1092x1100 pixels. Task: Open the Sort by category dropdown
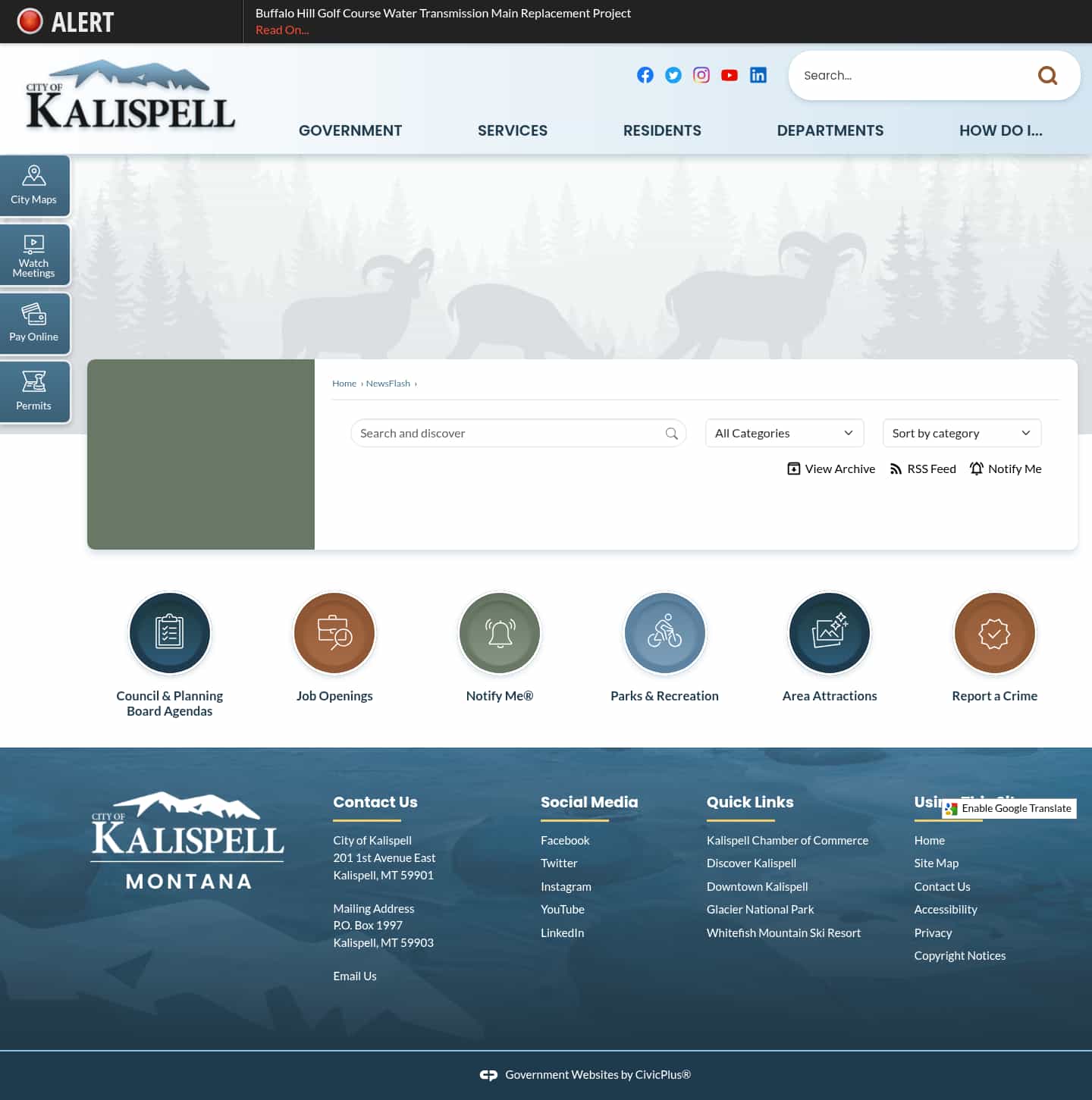(x=962, y=433)
